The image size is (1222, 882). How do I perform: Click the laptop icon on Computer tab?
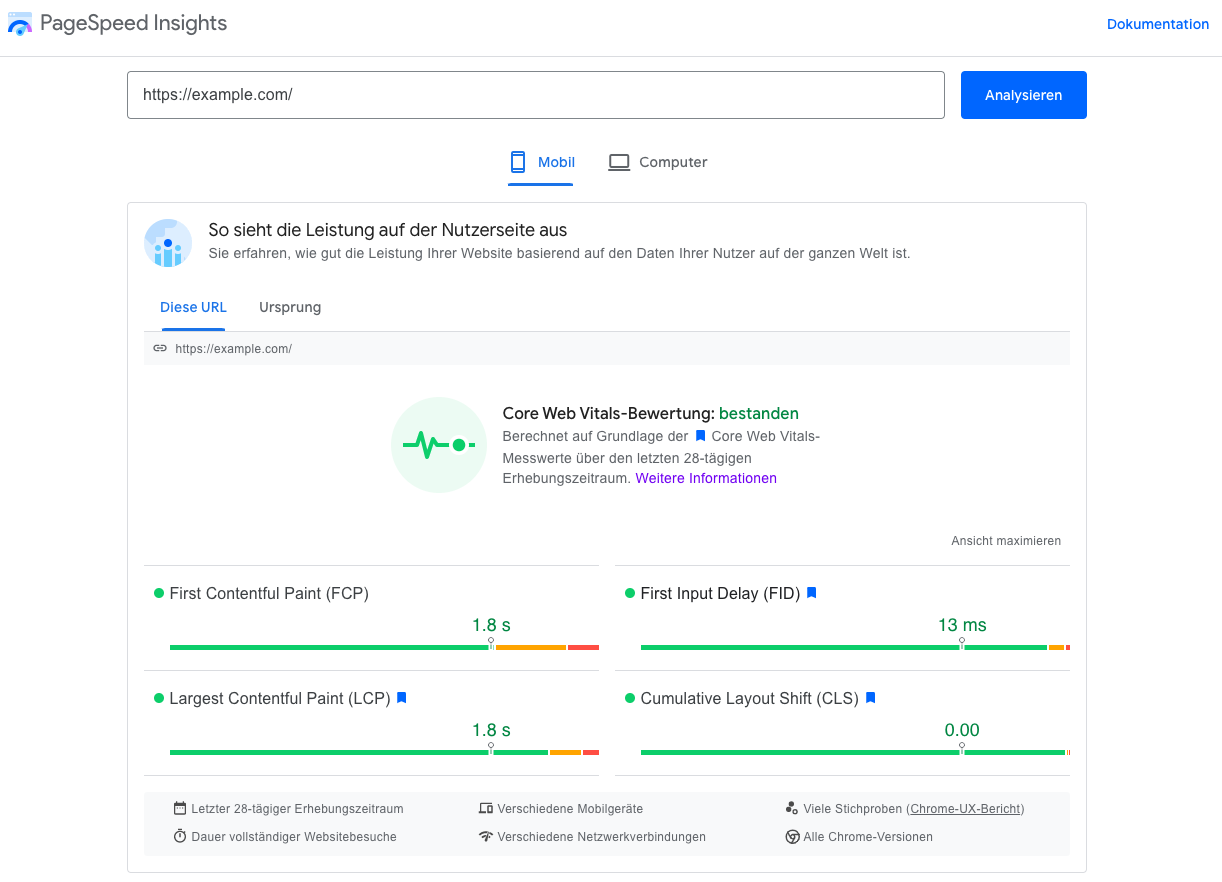coord(619,162)
